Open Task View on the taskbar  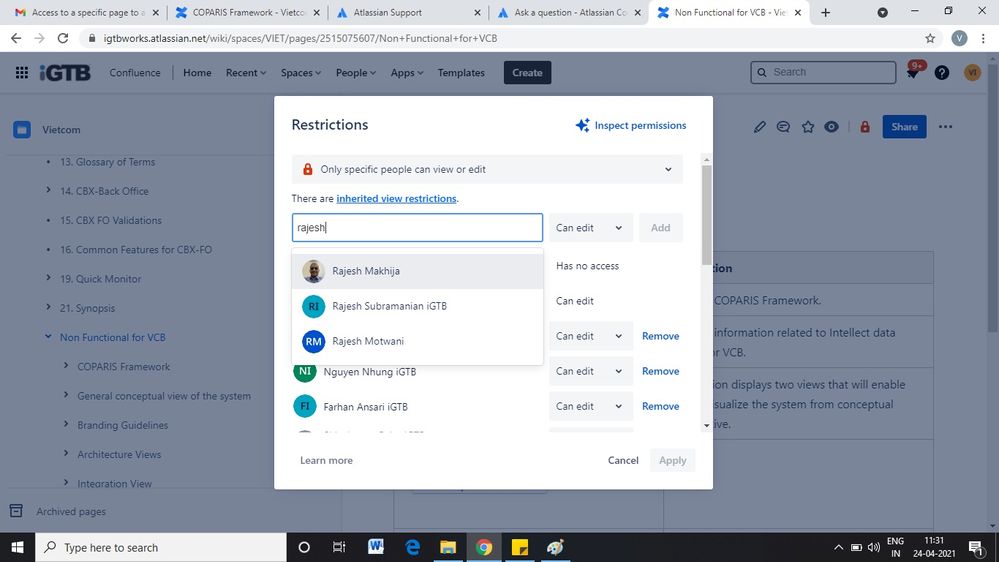(x=339, y=547)
